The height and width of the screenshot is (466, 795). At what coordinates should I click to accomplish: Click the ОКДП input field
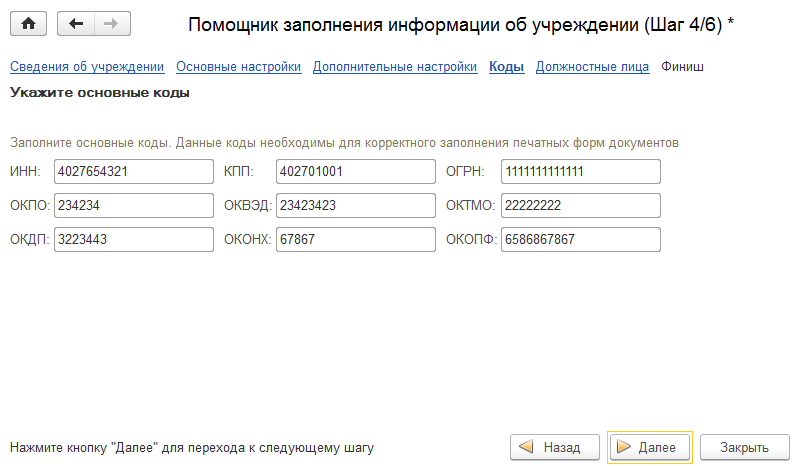[x=134, y=240]
